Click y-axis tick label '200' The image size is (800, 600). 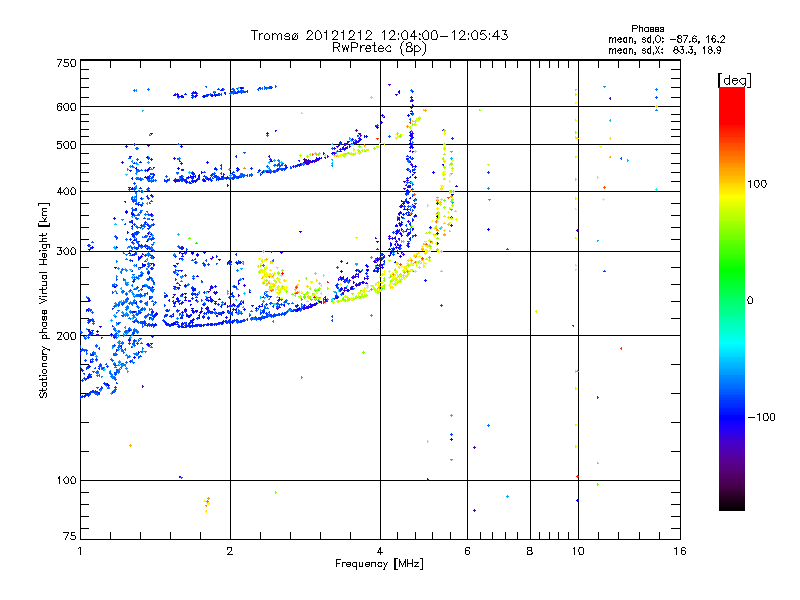coord(66,336)
